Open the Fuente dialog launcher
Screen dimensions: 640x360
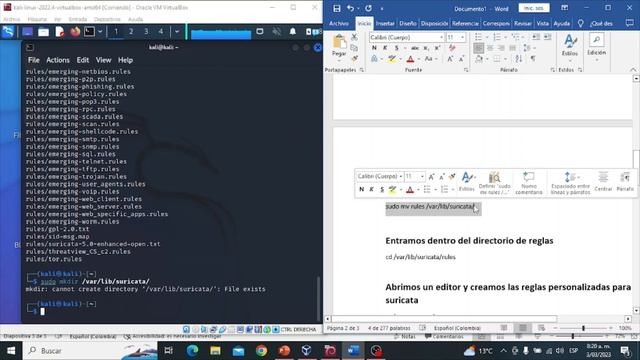click(x=466, y=70)
